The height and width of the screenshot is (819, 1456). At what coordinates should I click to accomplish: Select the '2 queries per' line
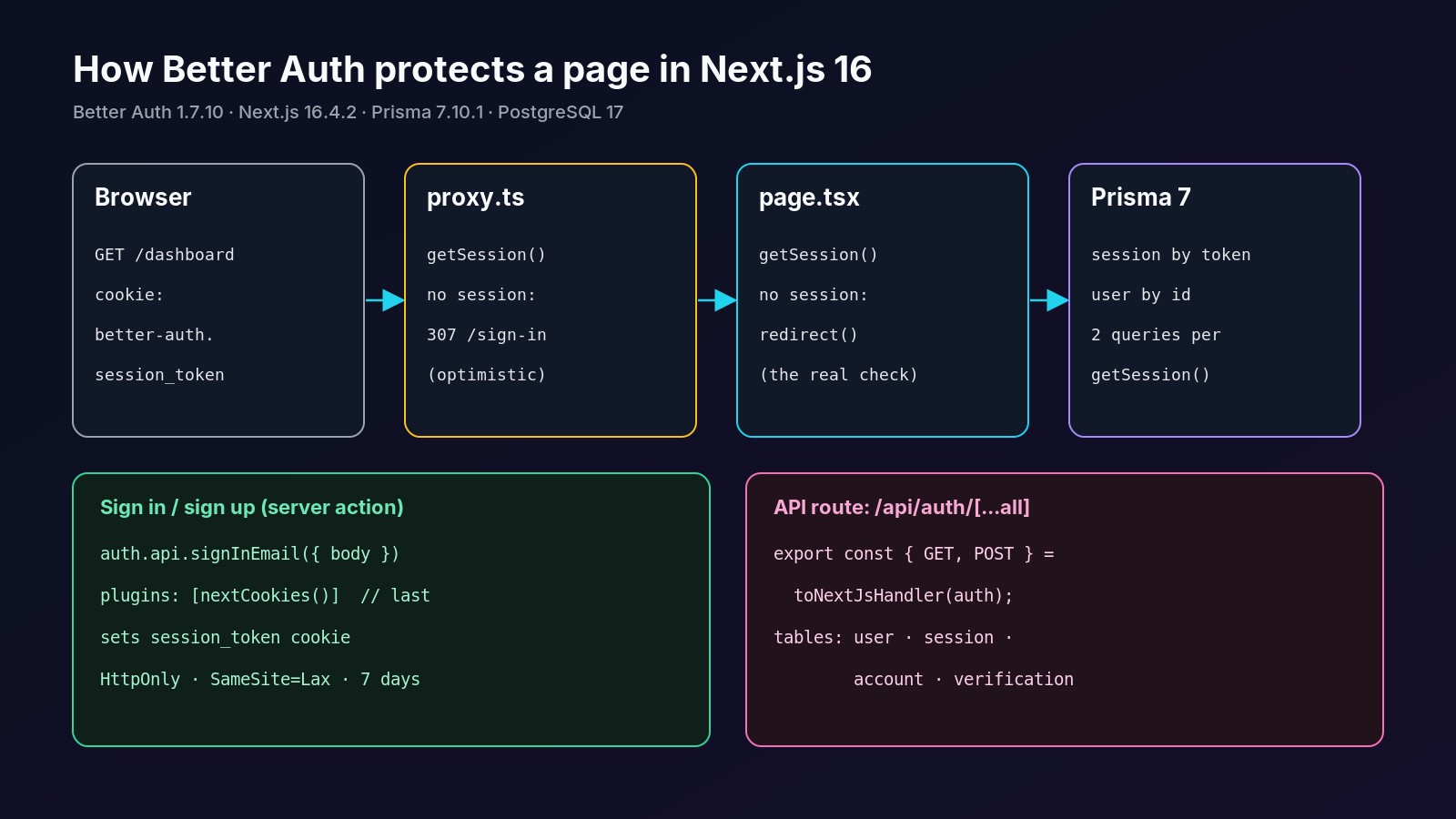click(x=1156, y=335)
